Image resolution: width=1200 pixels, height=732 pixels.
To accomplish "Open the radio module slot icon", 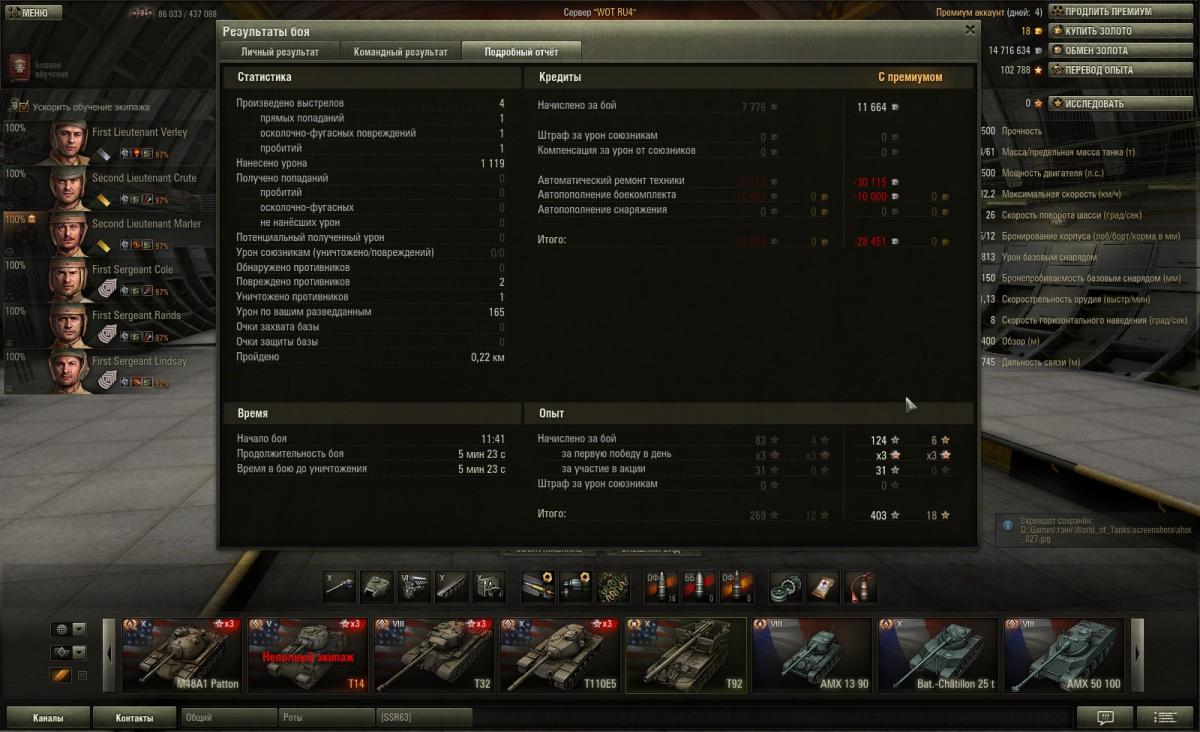I will [489, 586].
